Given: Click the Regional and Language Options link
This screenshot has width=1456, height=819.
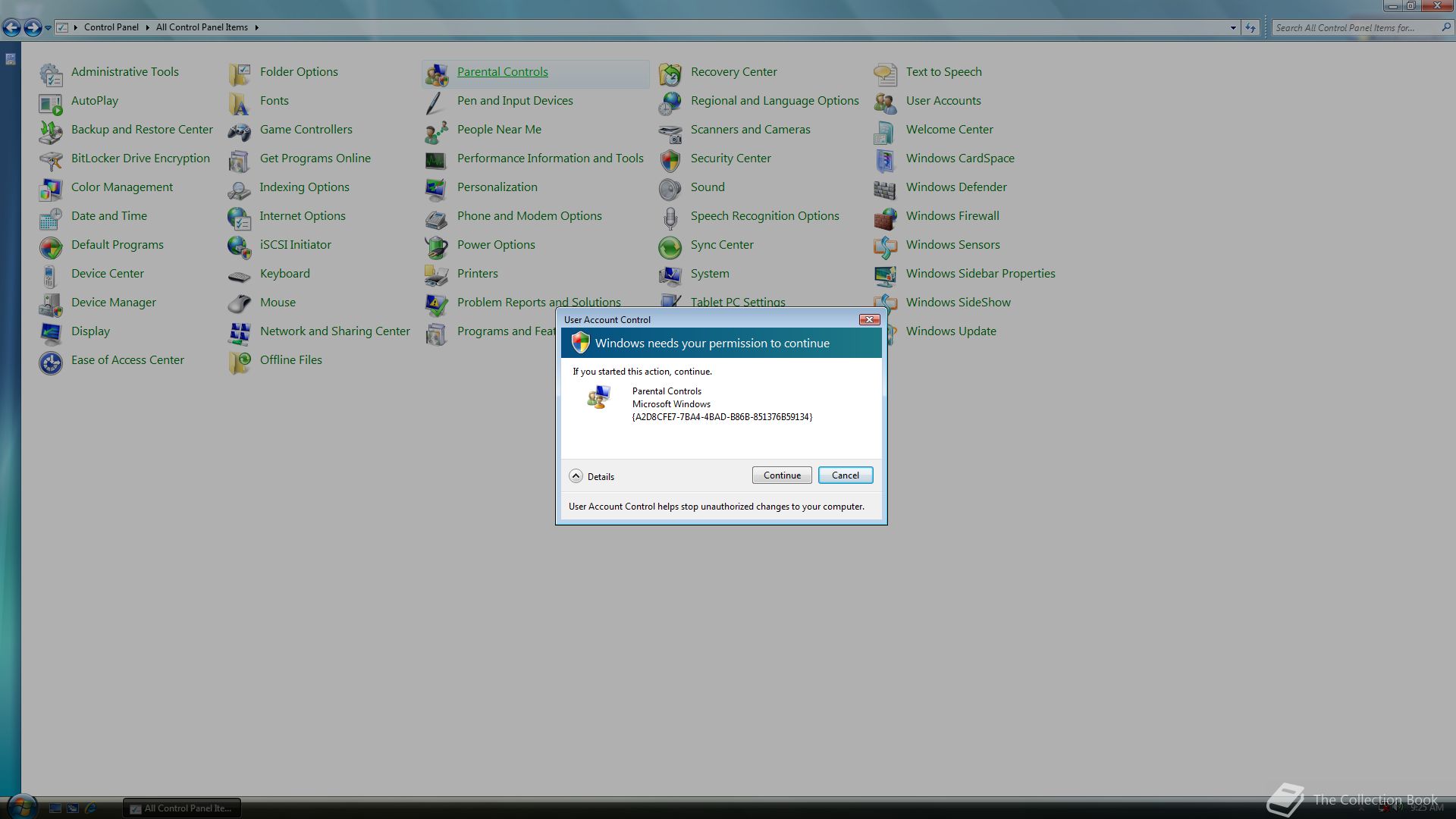Looking at the screenshot, I should [x=774, y=101].
